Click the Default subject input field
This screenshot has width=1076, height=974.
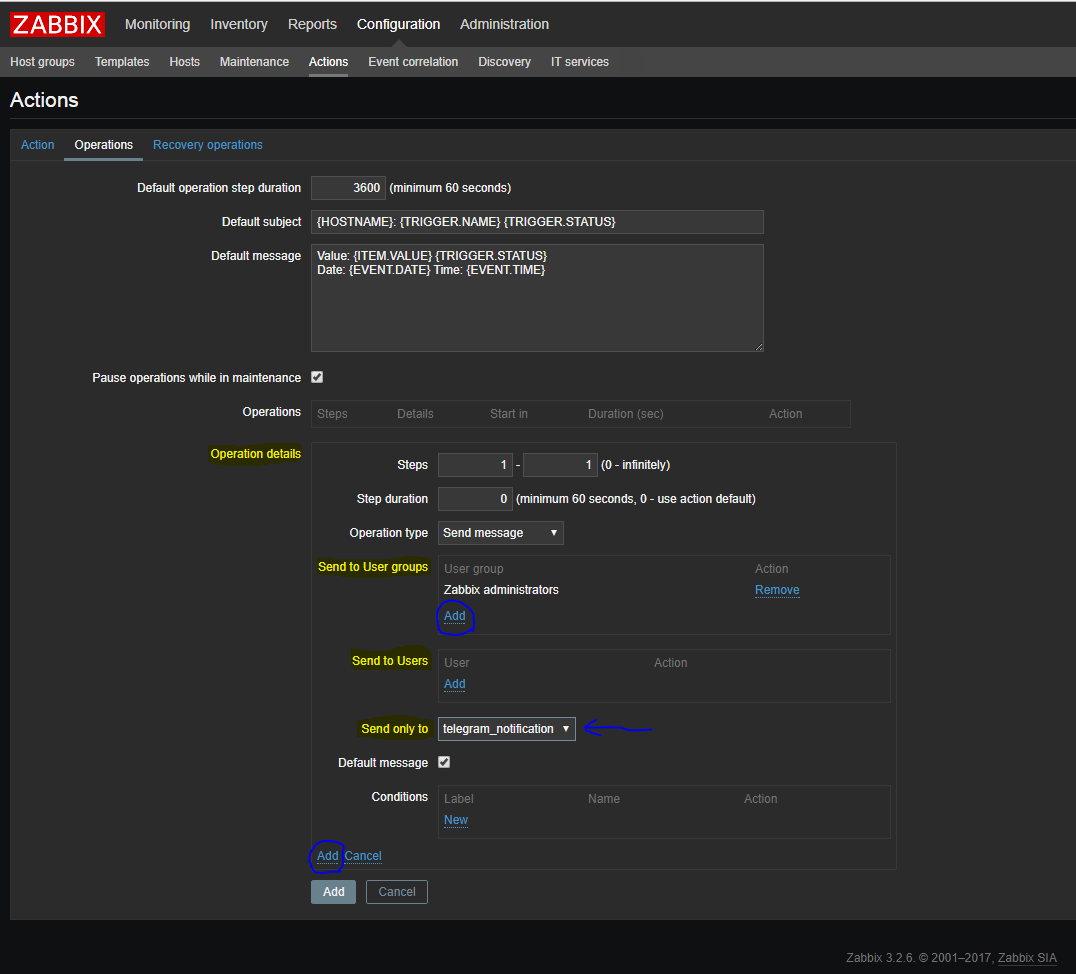(537, 222)
